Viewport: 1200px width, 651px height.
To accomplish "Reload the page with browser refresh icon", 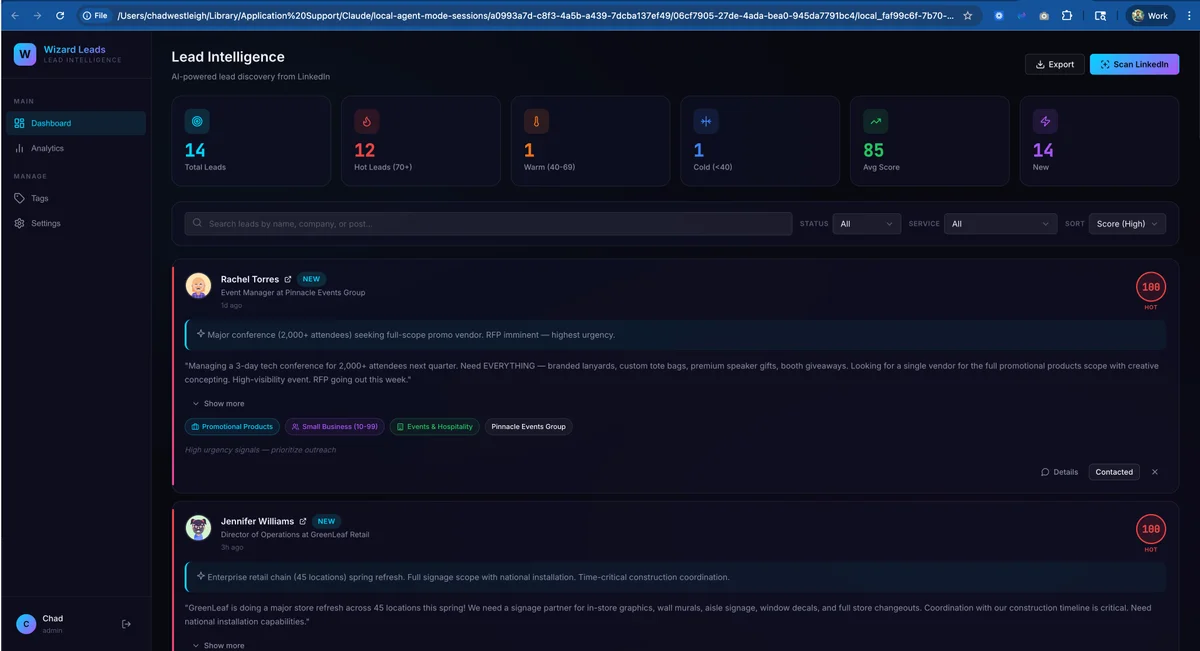I will (x=60, y=16).
